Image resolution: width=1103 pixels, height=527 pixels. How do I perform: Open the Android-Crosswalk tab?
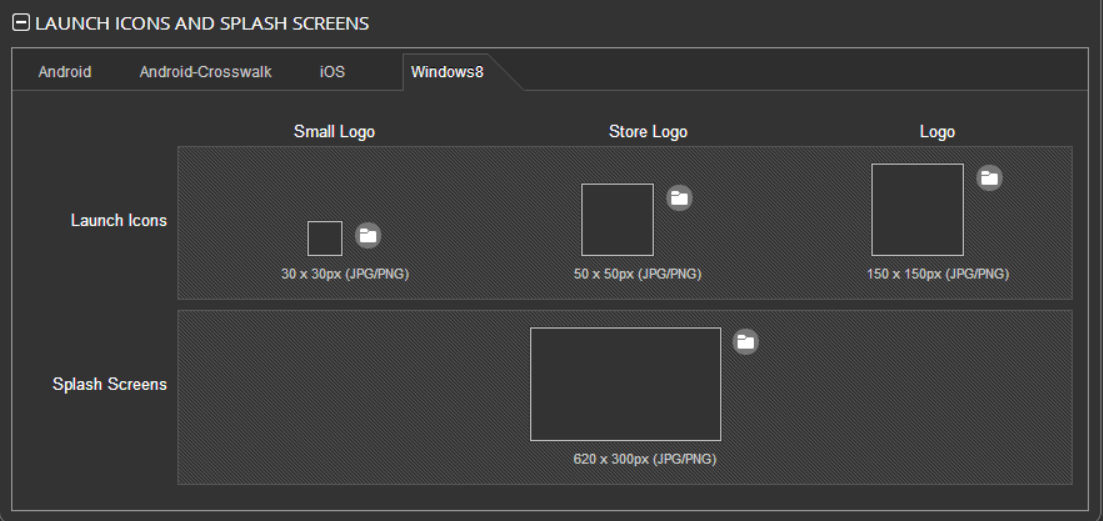[x=205, y=72]
